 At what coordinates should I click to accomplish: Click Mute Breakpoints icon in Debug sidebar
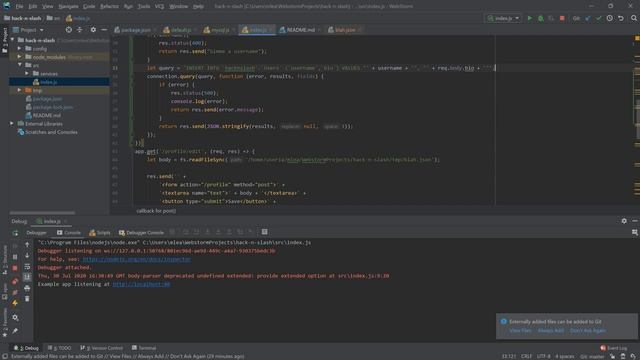pyautogui.click(x=15, y=292)
